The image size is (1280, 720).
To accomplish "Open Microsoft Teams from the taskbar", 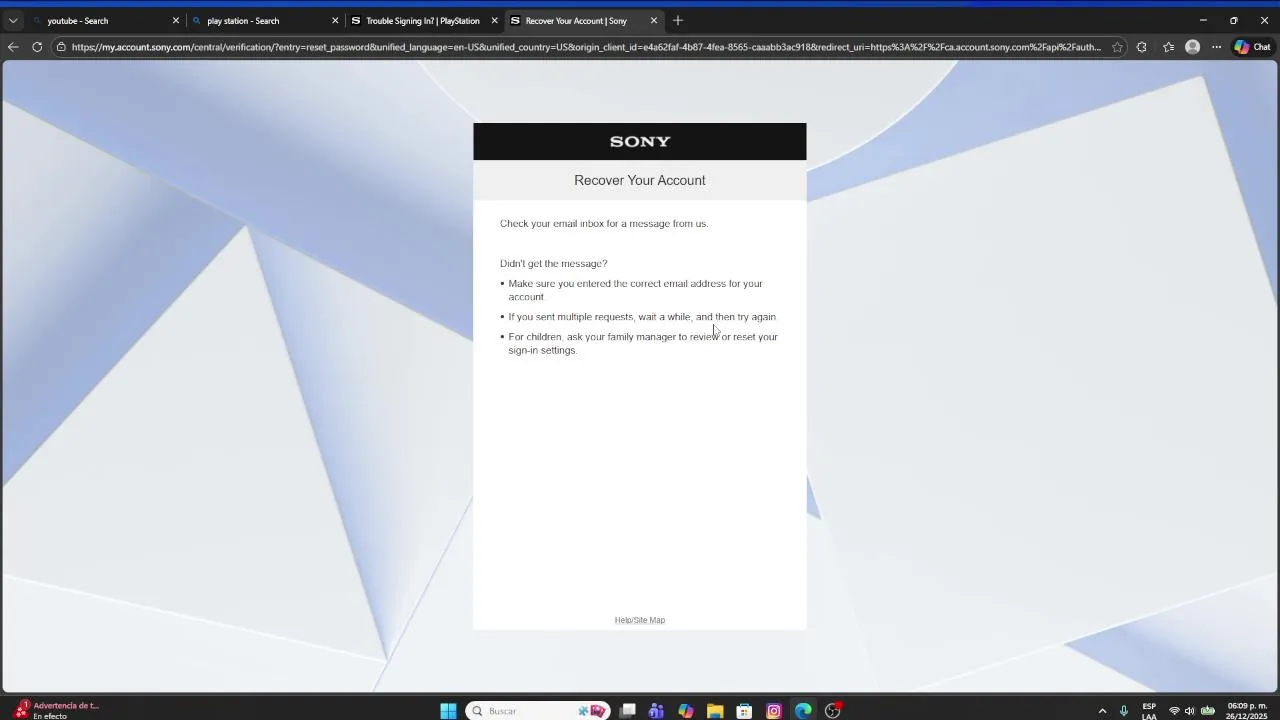I will (656, 711).
